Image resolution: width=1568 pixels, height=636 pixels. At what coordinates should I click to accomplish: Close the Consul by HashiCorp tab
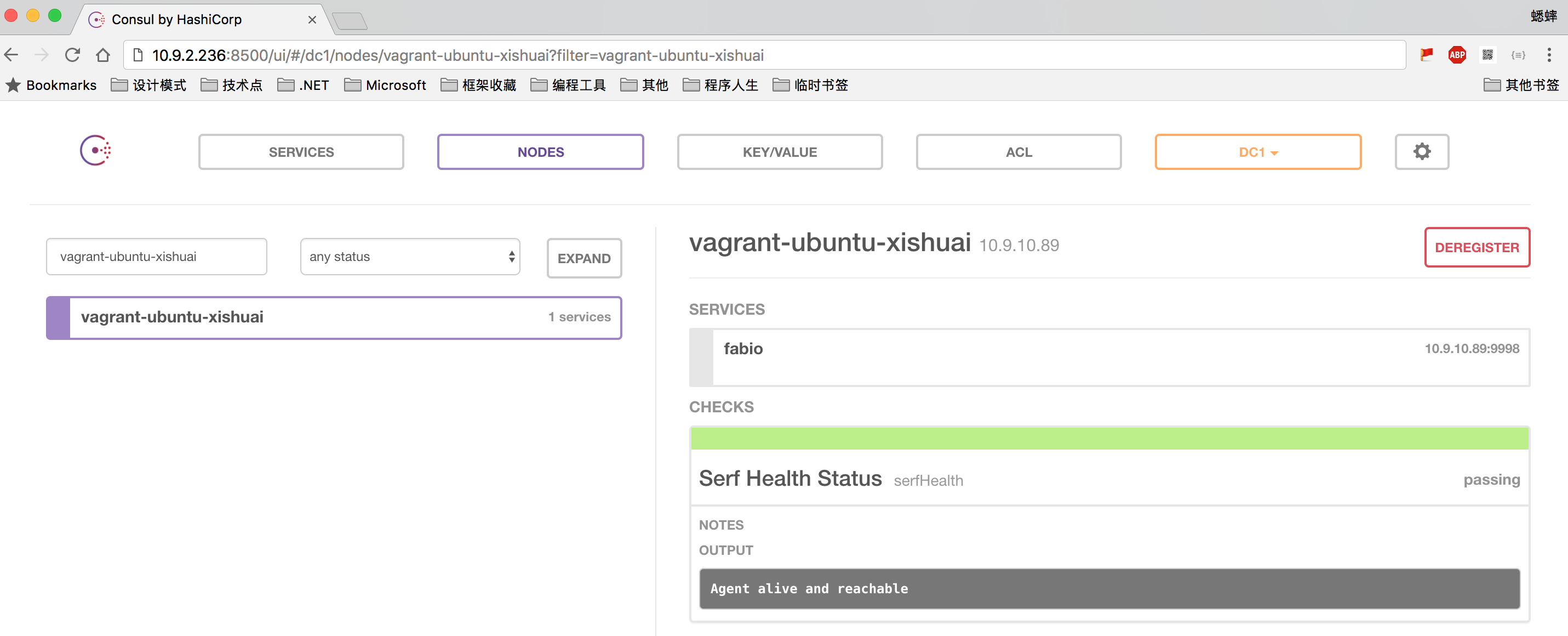click(312, 20)
